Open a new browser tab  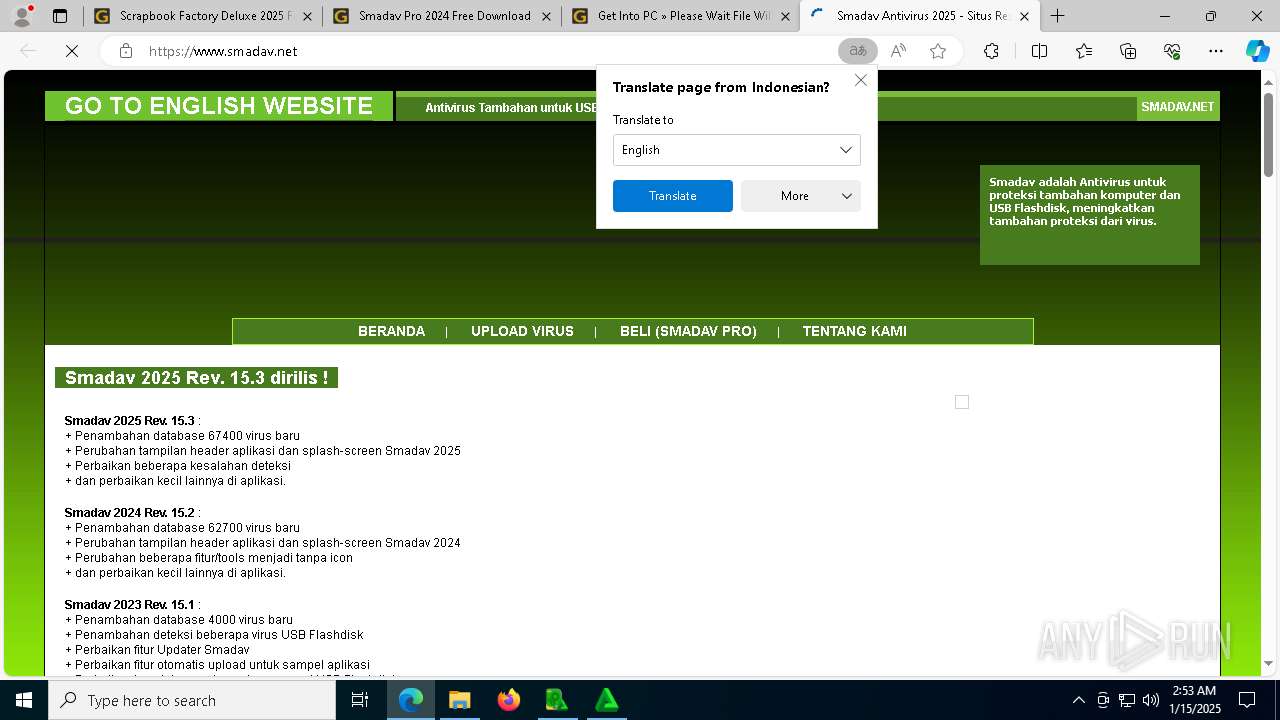1057,16
